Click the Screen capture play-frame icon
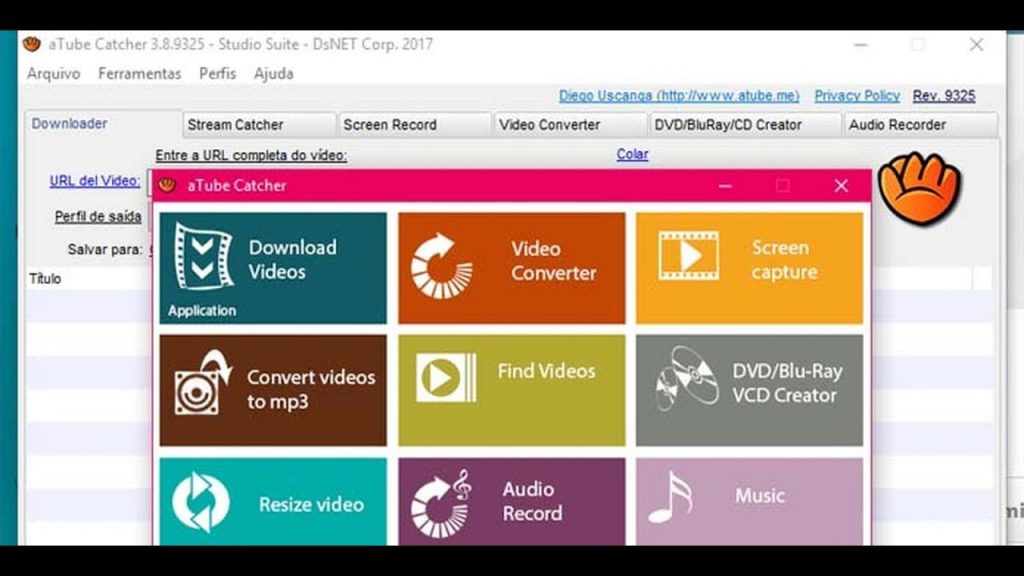This screenshot has width=1024, height=576. click(688, 255)
